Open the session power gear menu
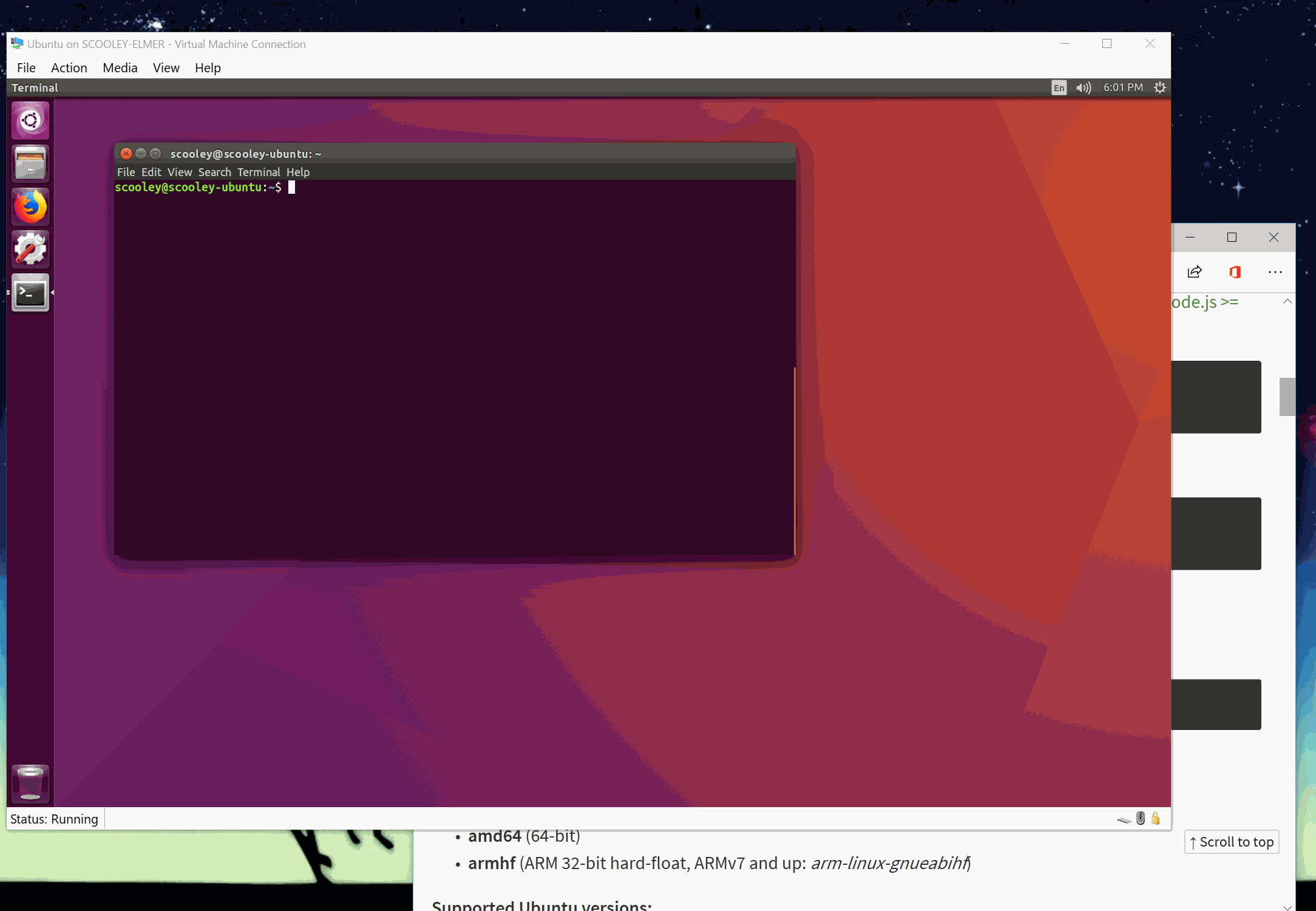Screen dimensions: 1316x911 tap(1159, 87)
